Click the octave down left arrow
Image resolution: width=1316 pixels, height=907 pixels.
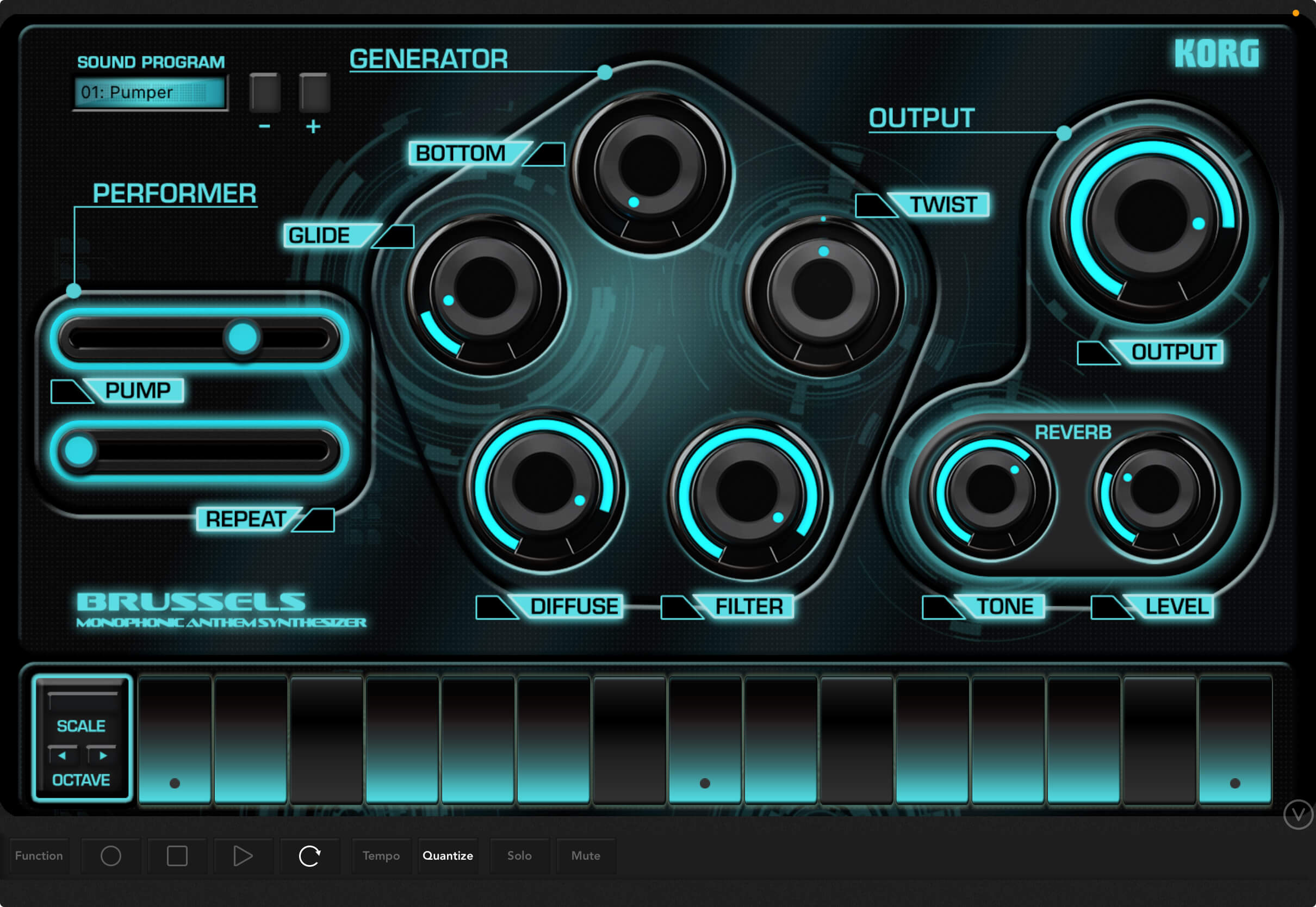coord(63,755)
